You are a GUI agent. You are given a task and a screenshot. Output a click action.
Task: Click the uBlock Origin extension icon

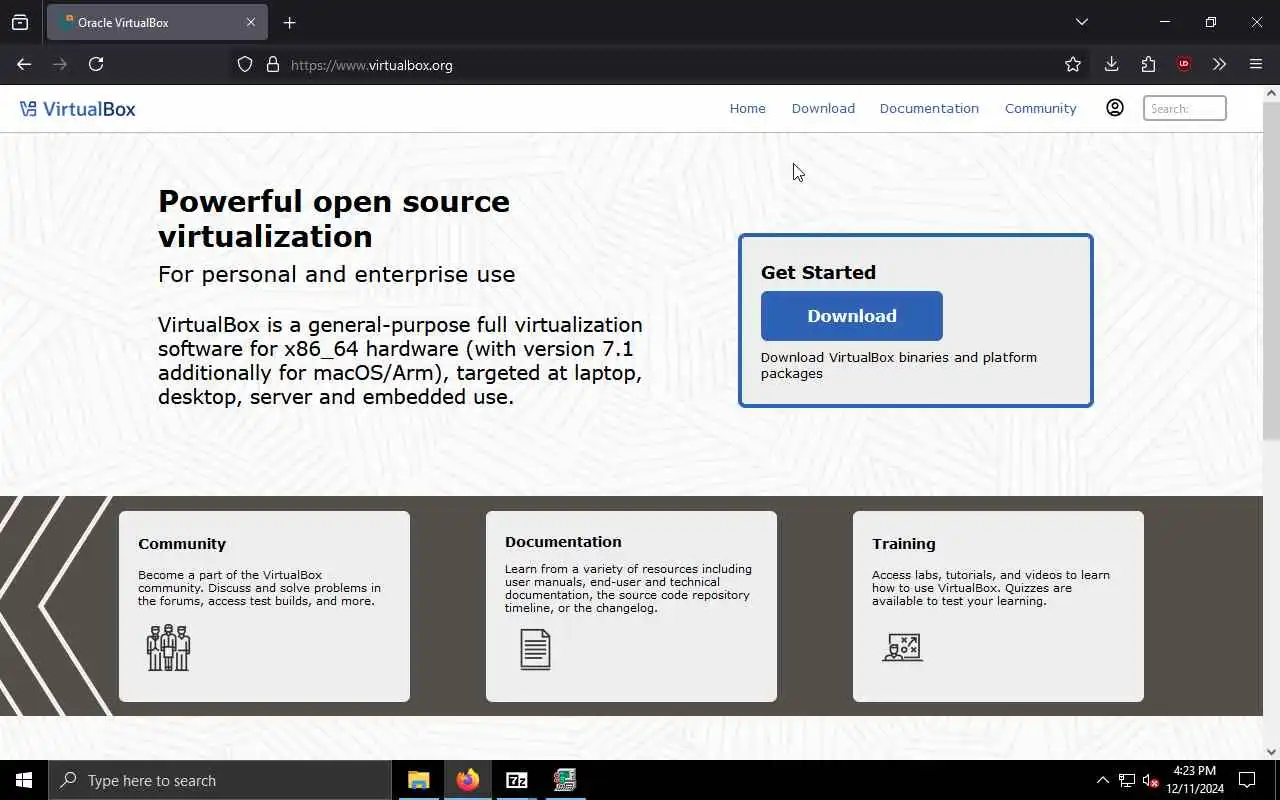1184,64
